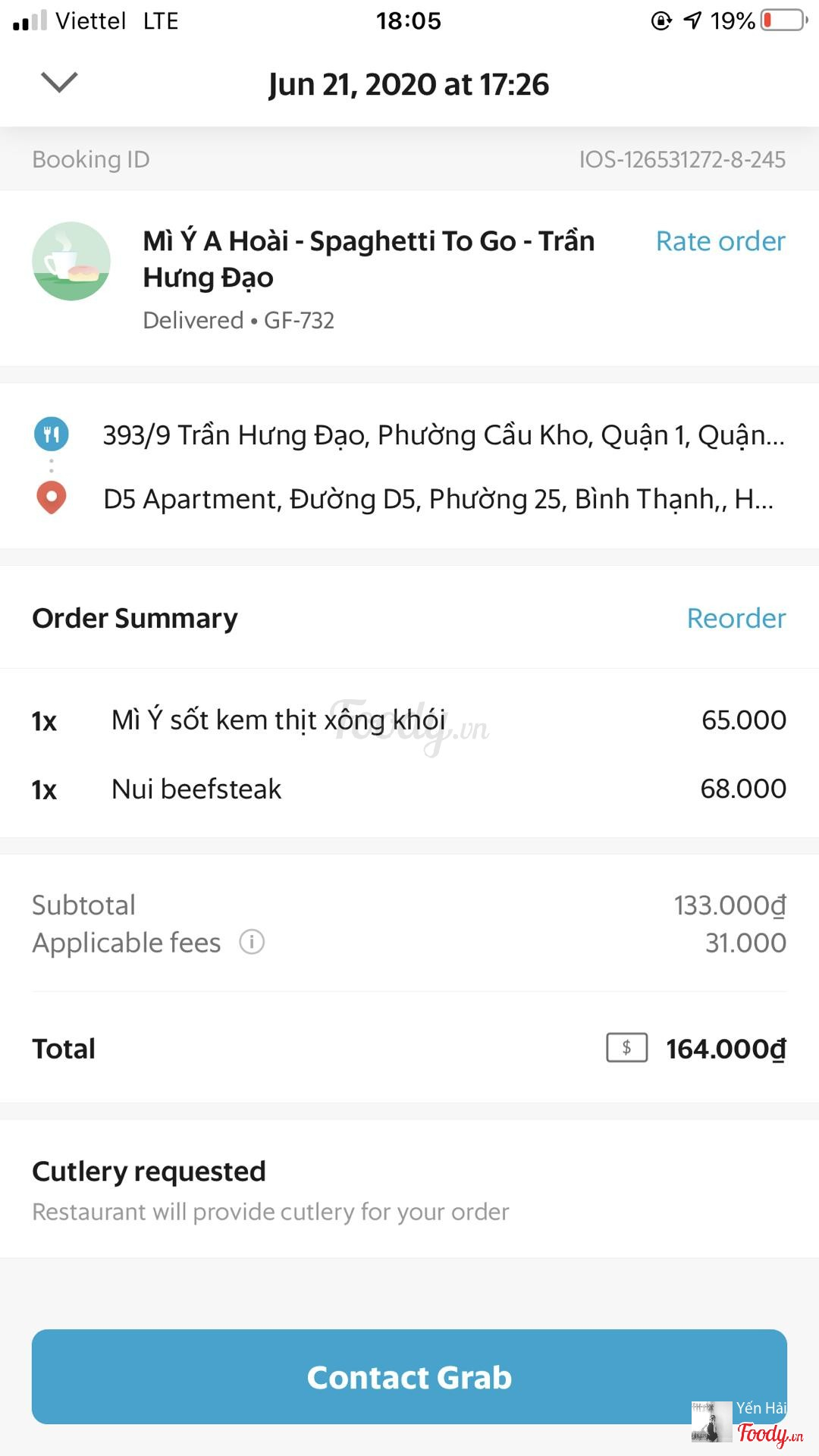Tap the cellular signal bars icon

tap(30, 21)
